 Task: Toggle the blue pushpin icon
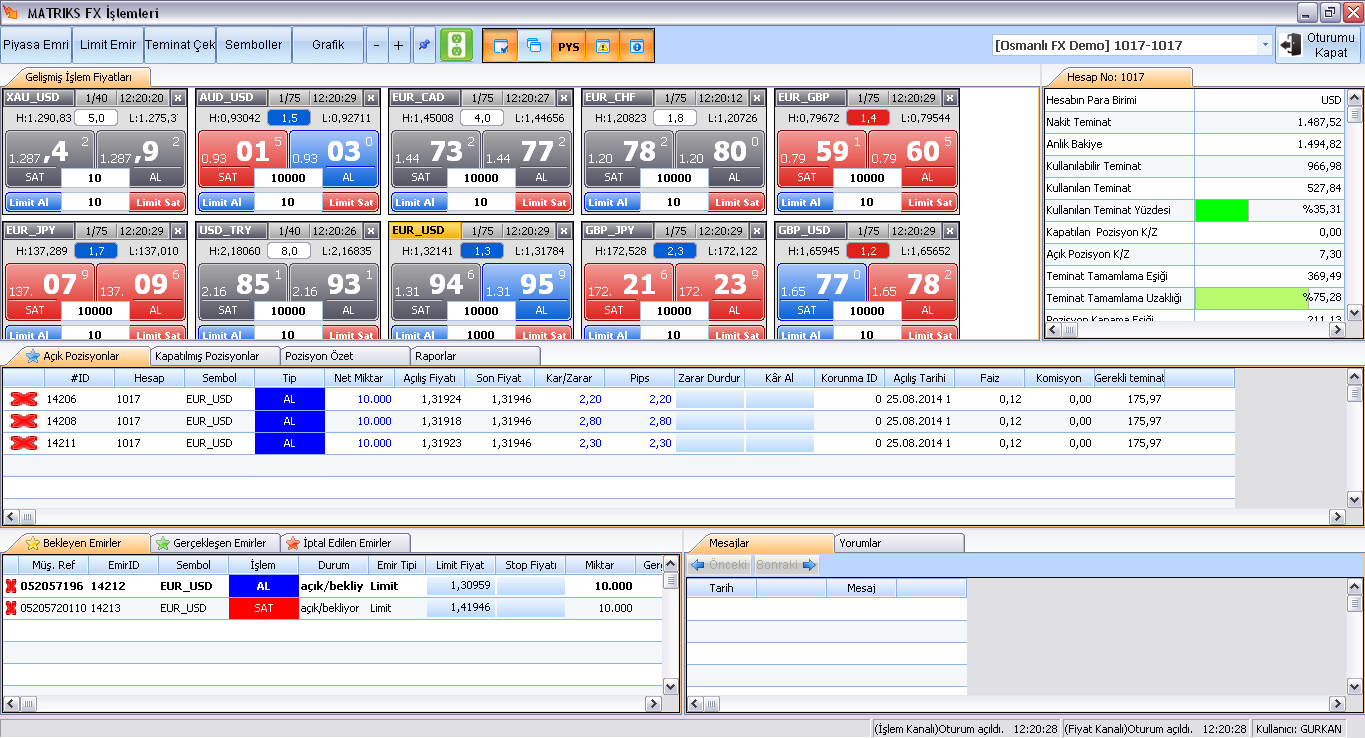click(x=424, y=45)
